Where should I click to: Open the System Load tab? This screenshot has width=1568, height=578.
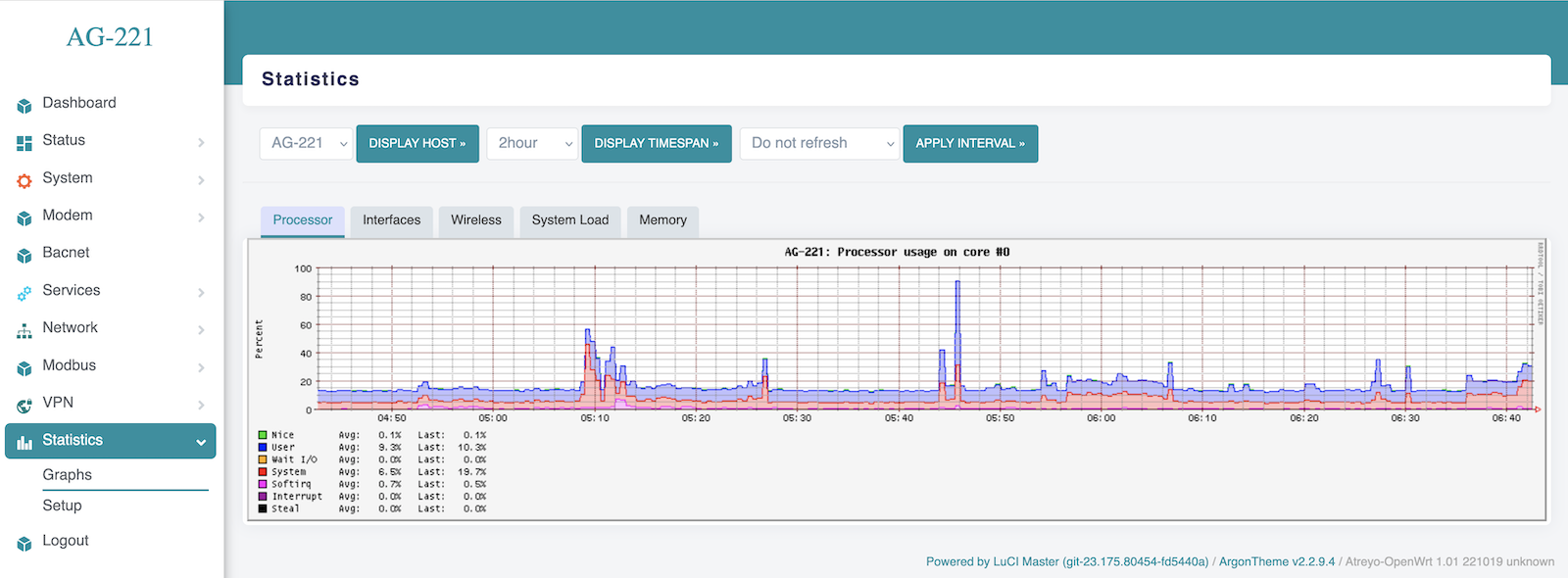tap(569, 220)
